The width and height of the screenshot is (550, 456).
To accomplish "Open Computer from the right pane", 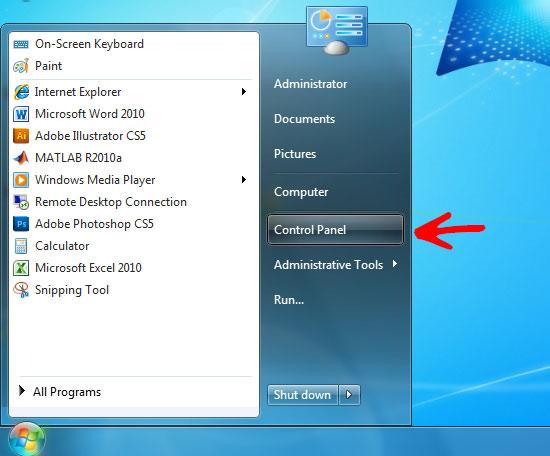I will 301,192.
